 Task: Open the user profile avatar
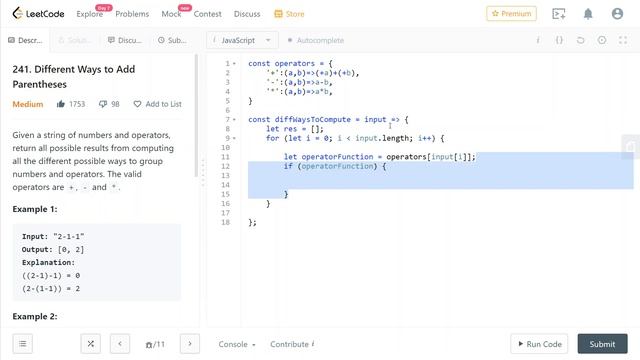pos(617,14)
